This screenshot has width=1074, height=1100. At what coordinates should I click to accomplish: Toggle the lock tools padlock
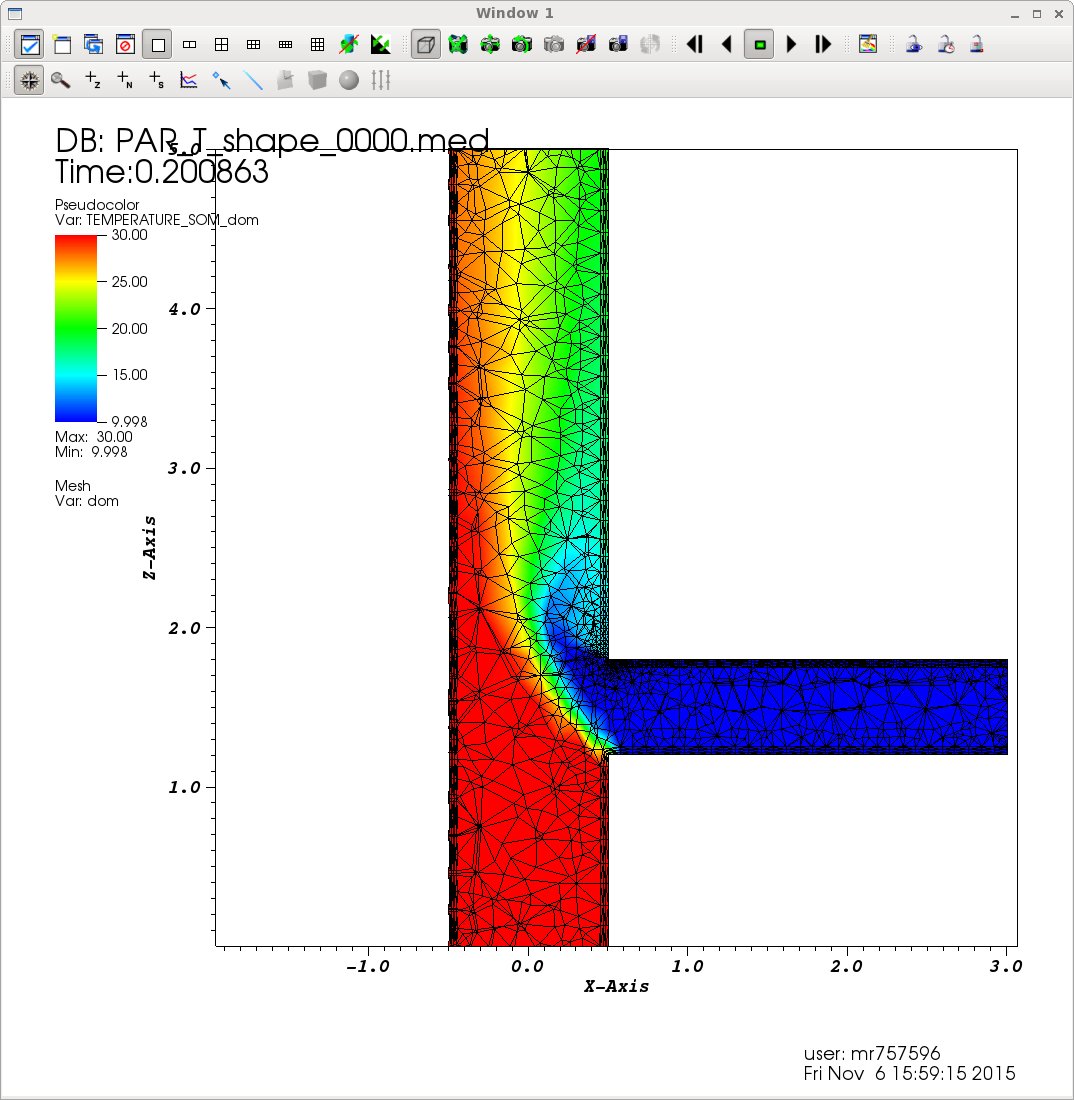(976, 45)
